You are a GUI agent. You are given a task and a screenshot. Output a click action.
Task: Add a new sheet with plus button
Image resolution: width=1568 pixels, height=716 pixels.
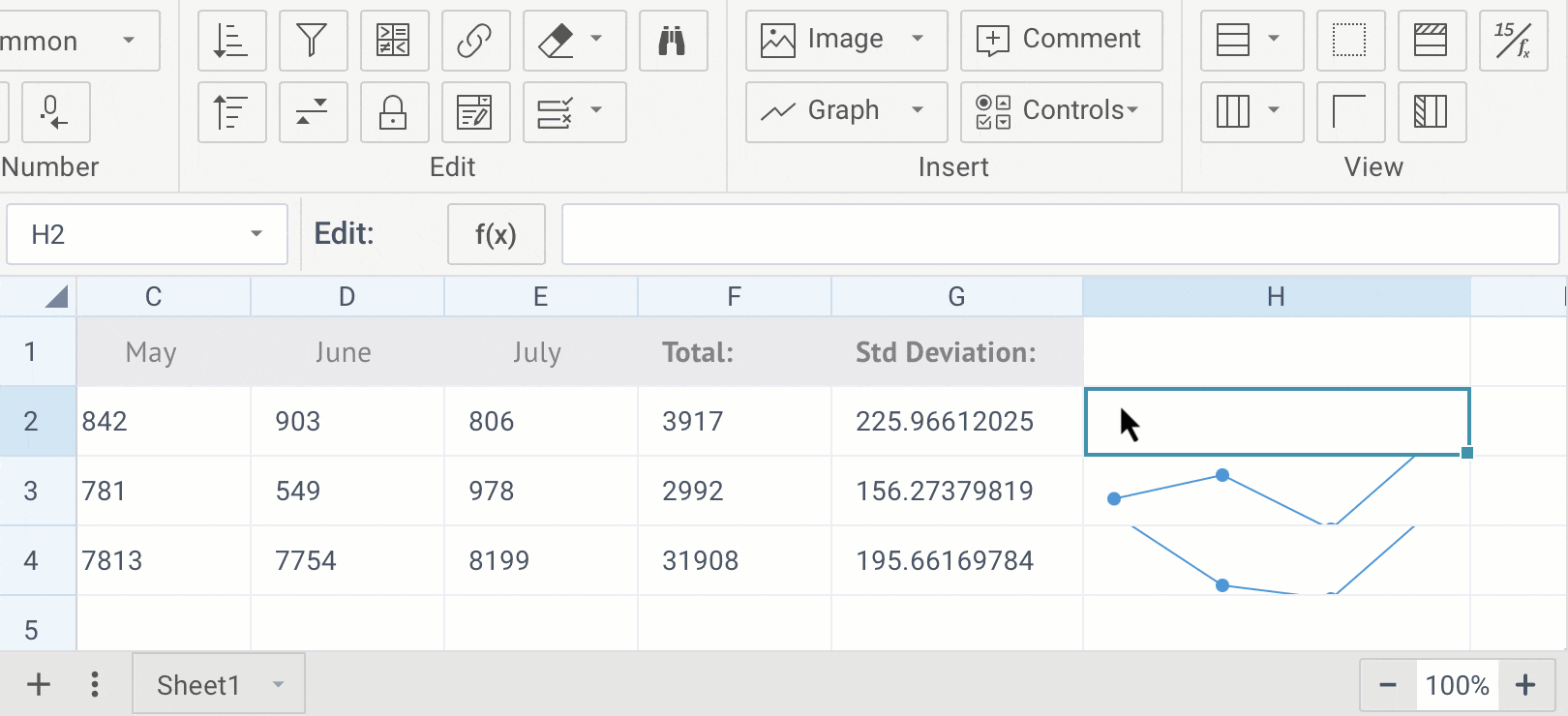click(39, 685)
